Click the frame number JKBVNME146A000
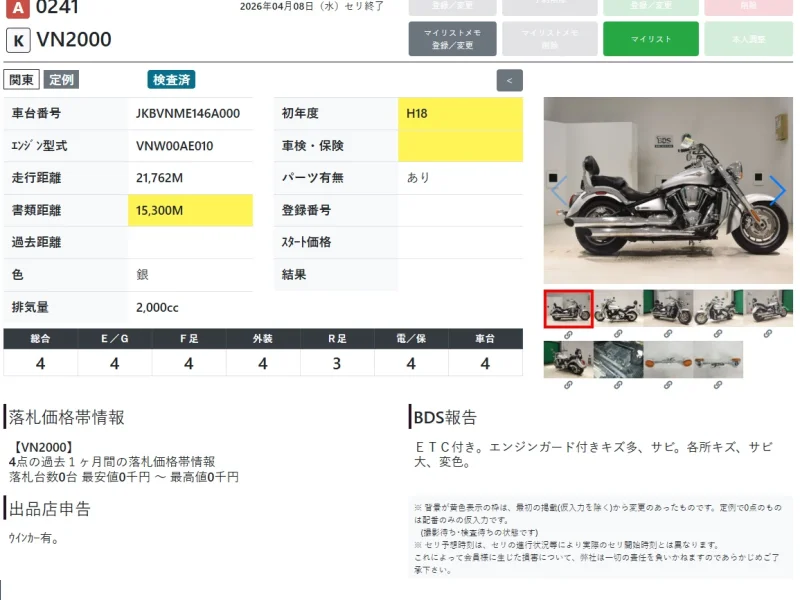 (x=188, y=113)
